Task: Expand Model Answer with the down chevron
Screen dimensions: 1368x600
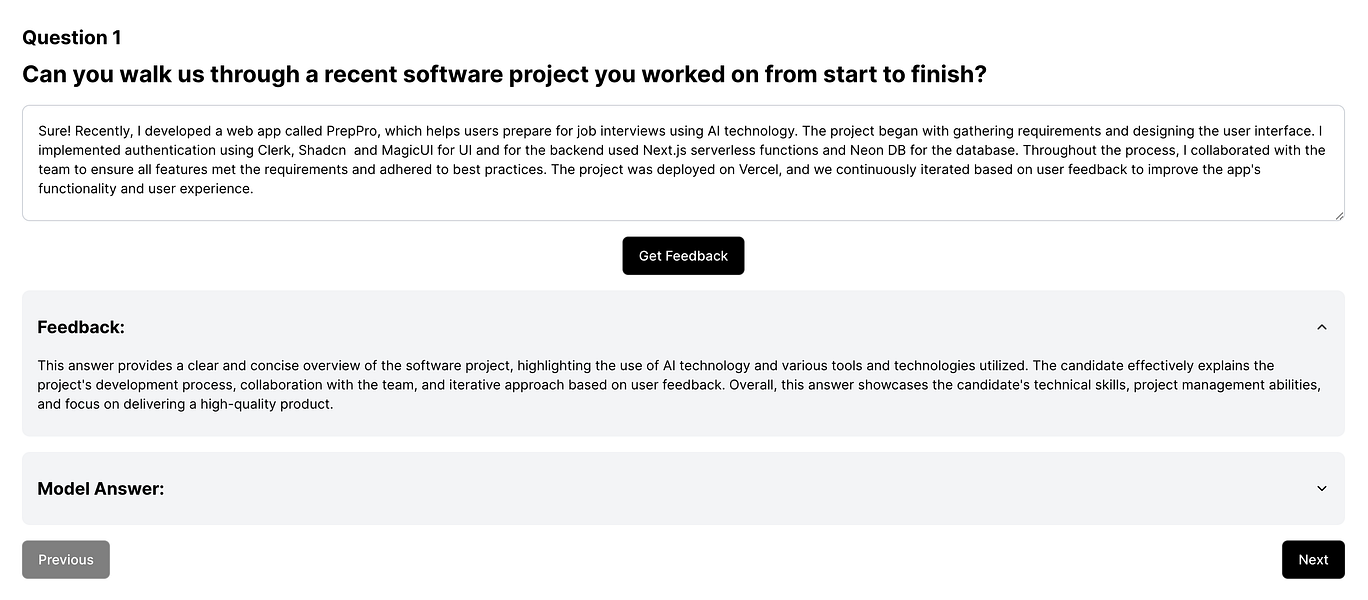Action: [x=1321, y=489]
